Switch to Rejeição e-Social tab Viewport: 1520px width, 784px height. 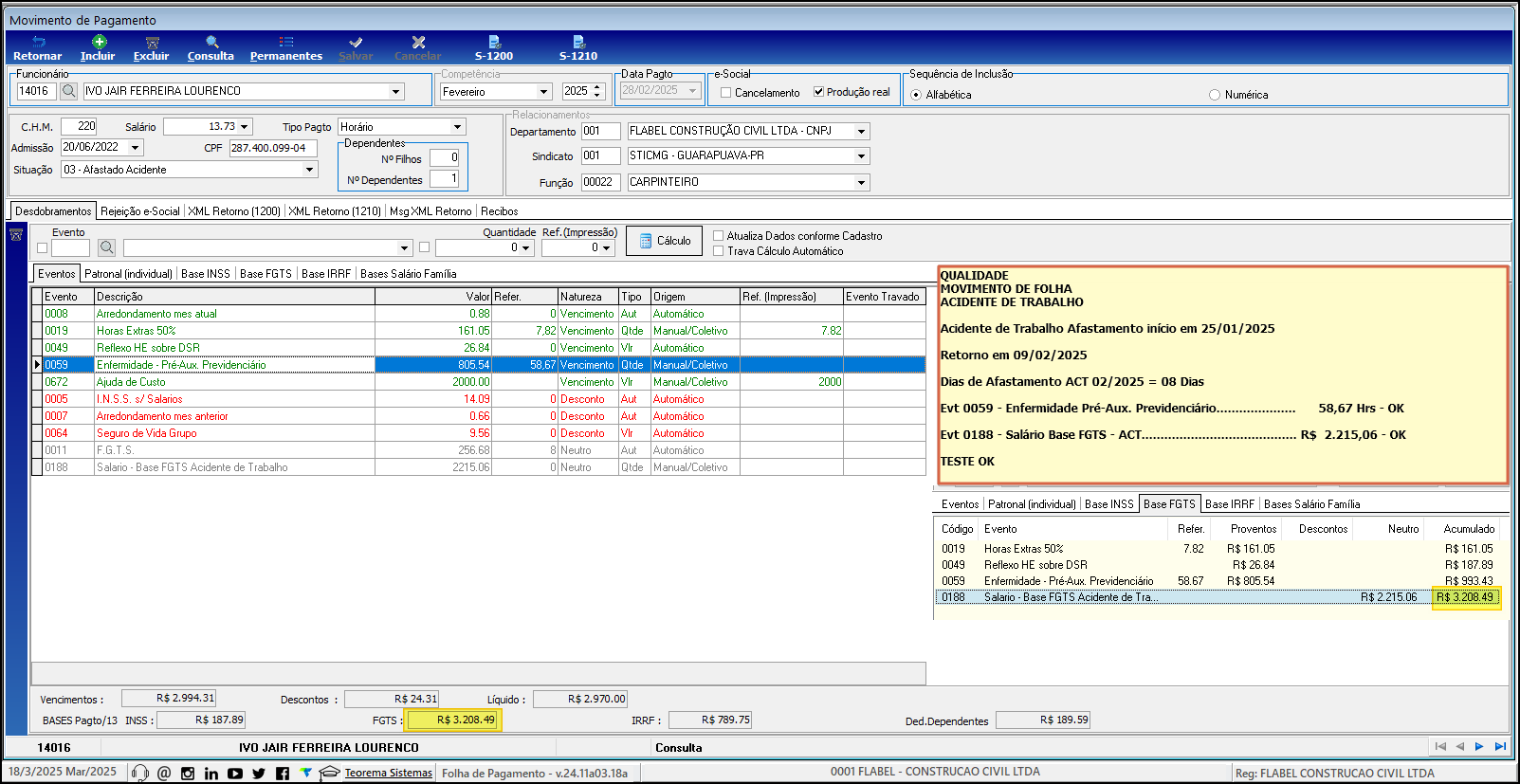click(x=139, y=211)
